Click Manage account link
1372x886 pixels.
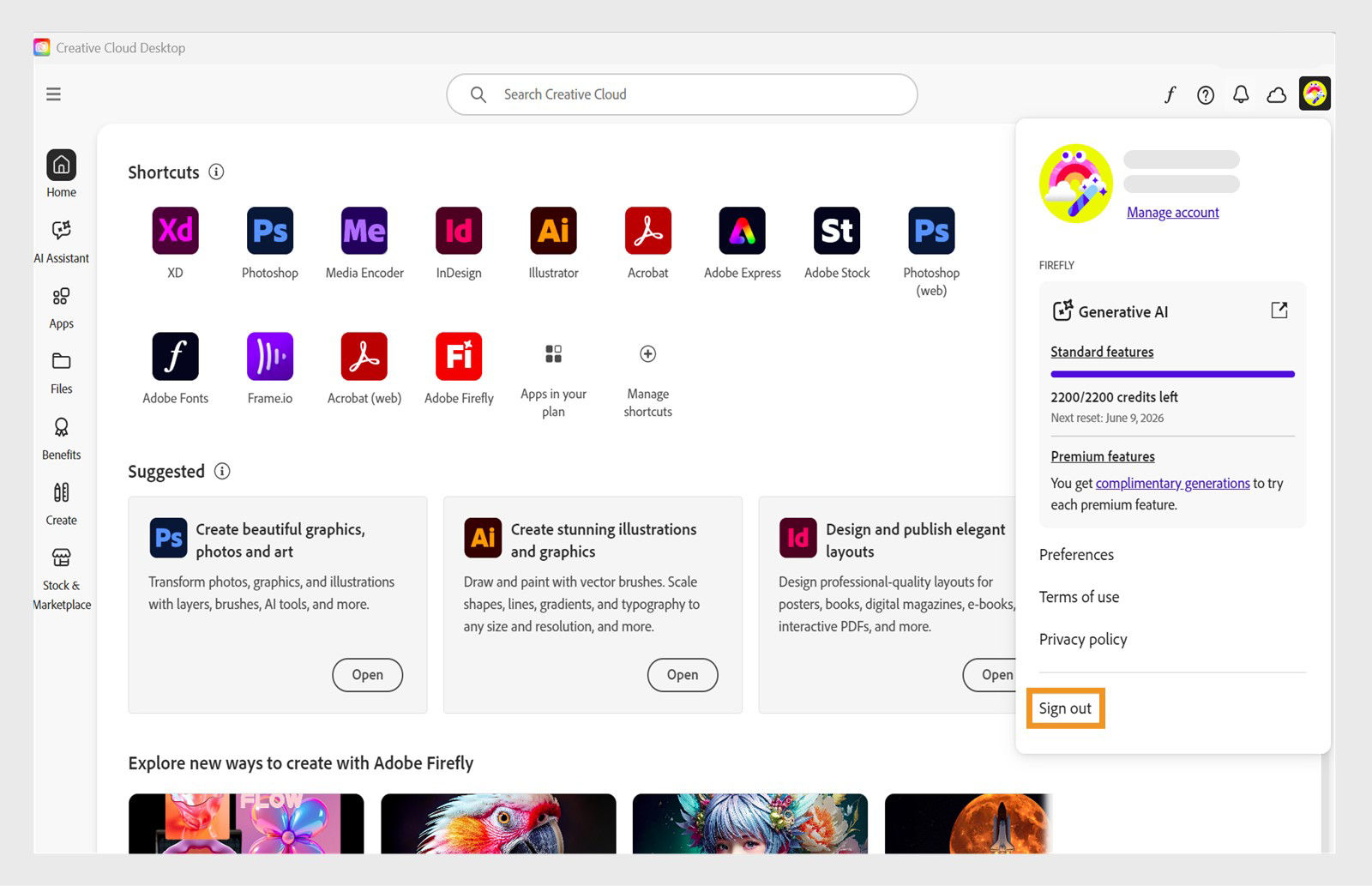(x=1172, y=213)
